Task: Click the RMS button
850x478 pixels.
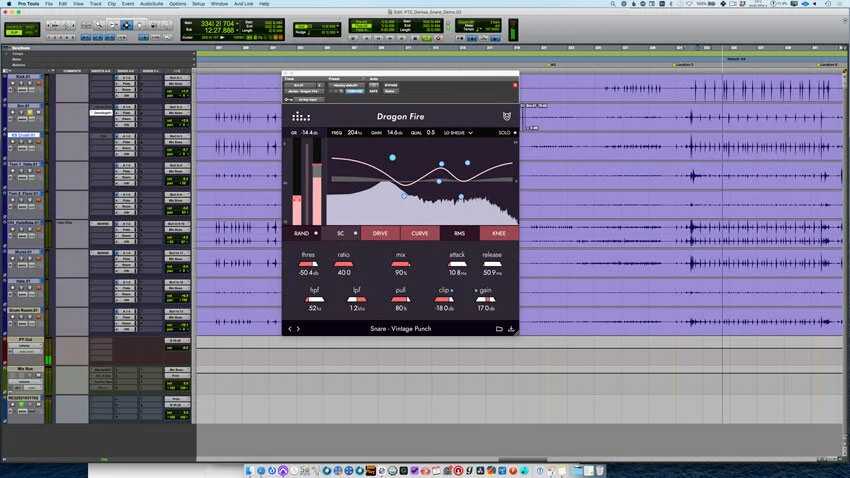Action: (x=459, y=233)
